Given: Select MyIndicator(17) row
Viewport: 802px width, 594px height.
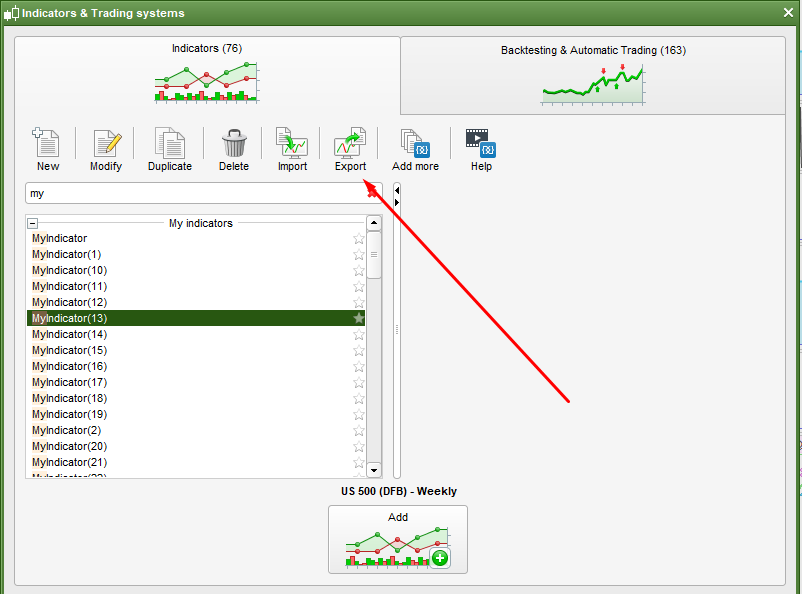Looking at the screenshot, I should [x=196, y=382].
